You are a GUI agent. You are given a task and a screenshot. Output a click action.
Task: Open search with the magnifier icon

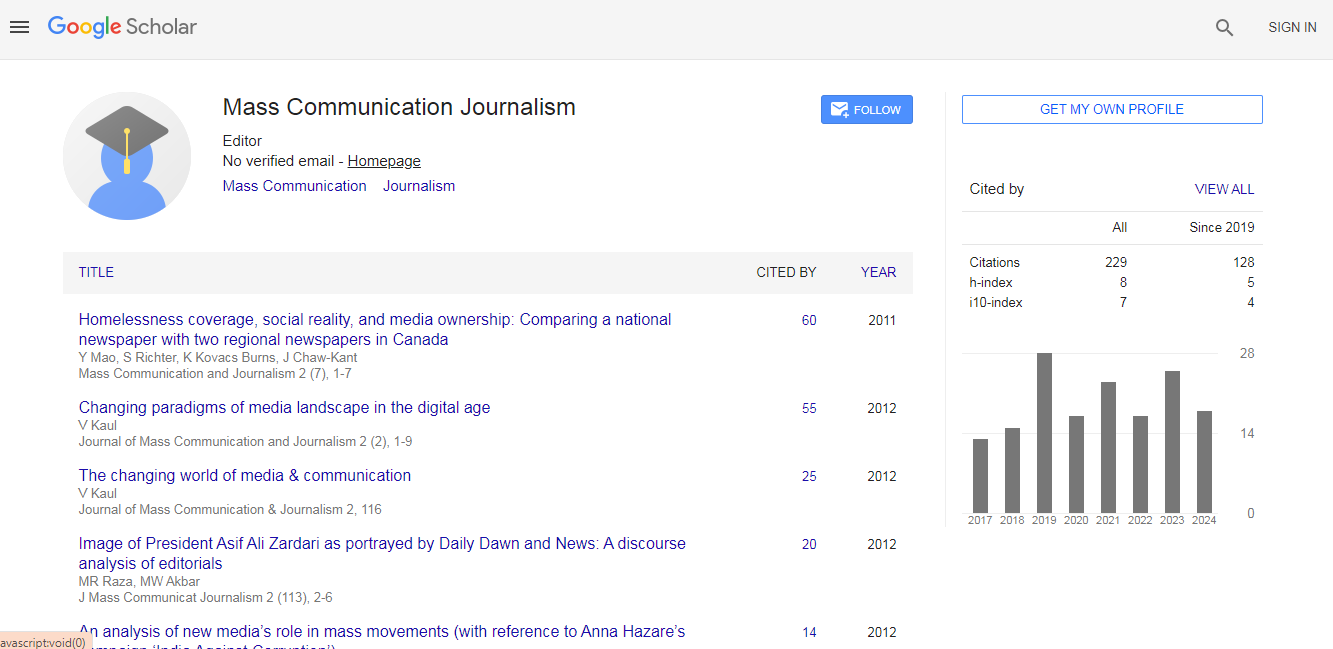click(1224, 28)
